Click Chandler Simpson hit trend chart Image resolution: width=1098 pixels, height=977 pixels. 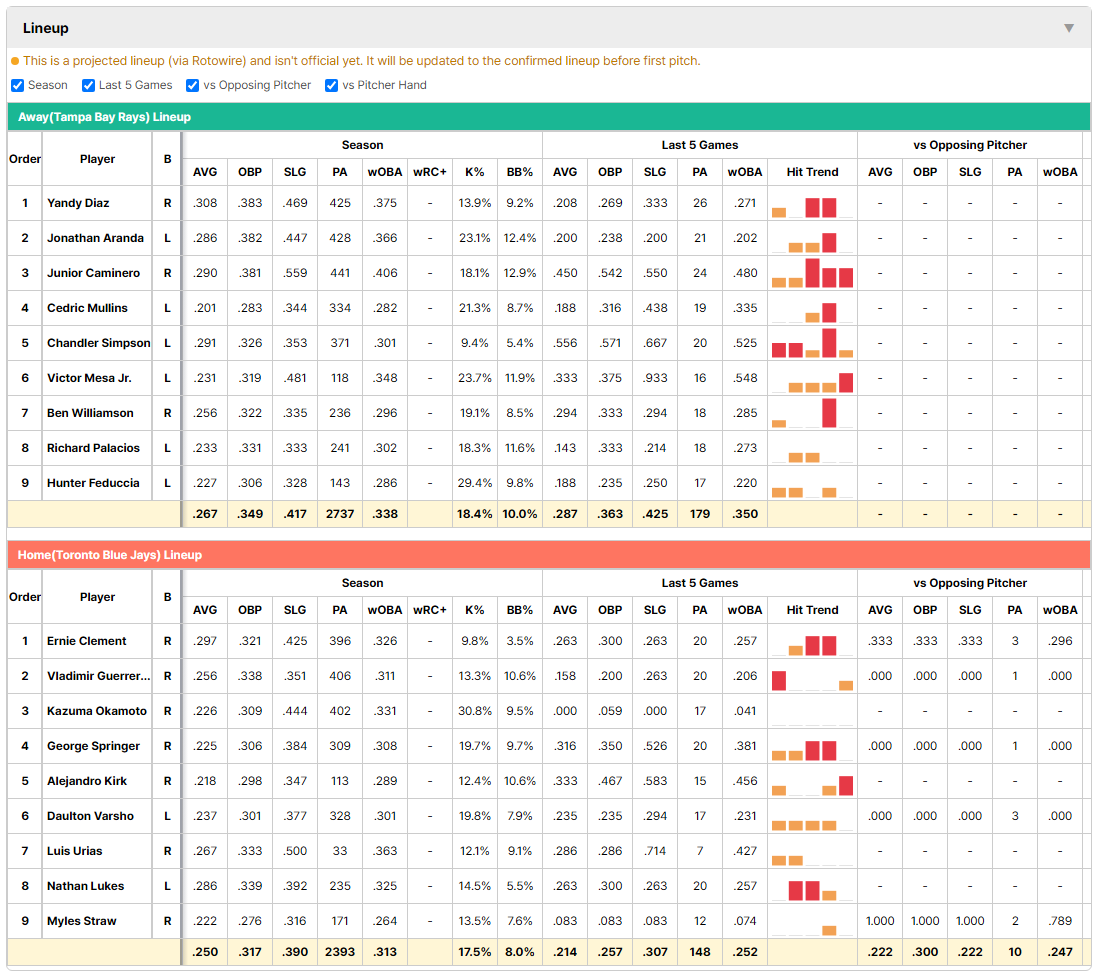pos(812,344)
